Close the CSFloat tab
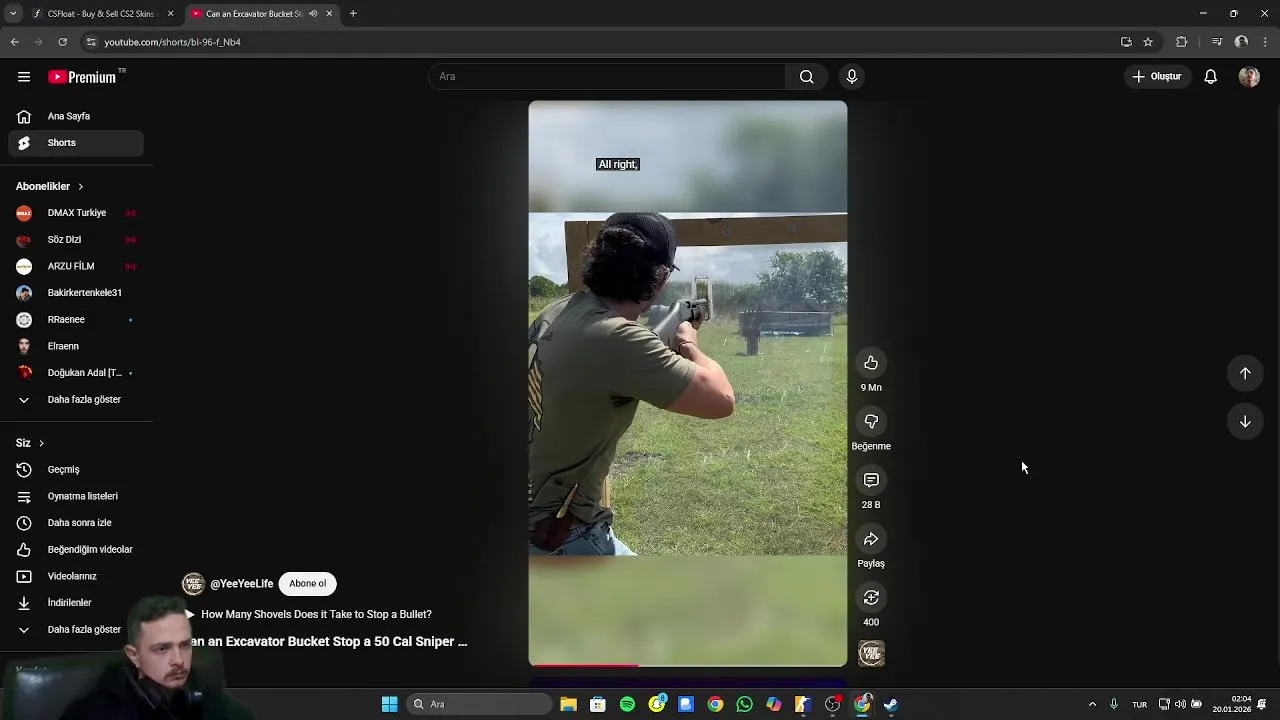Image resolution: width=1280 pixels, height=720 pixels. tap(170, 14)
